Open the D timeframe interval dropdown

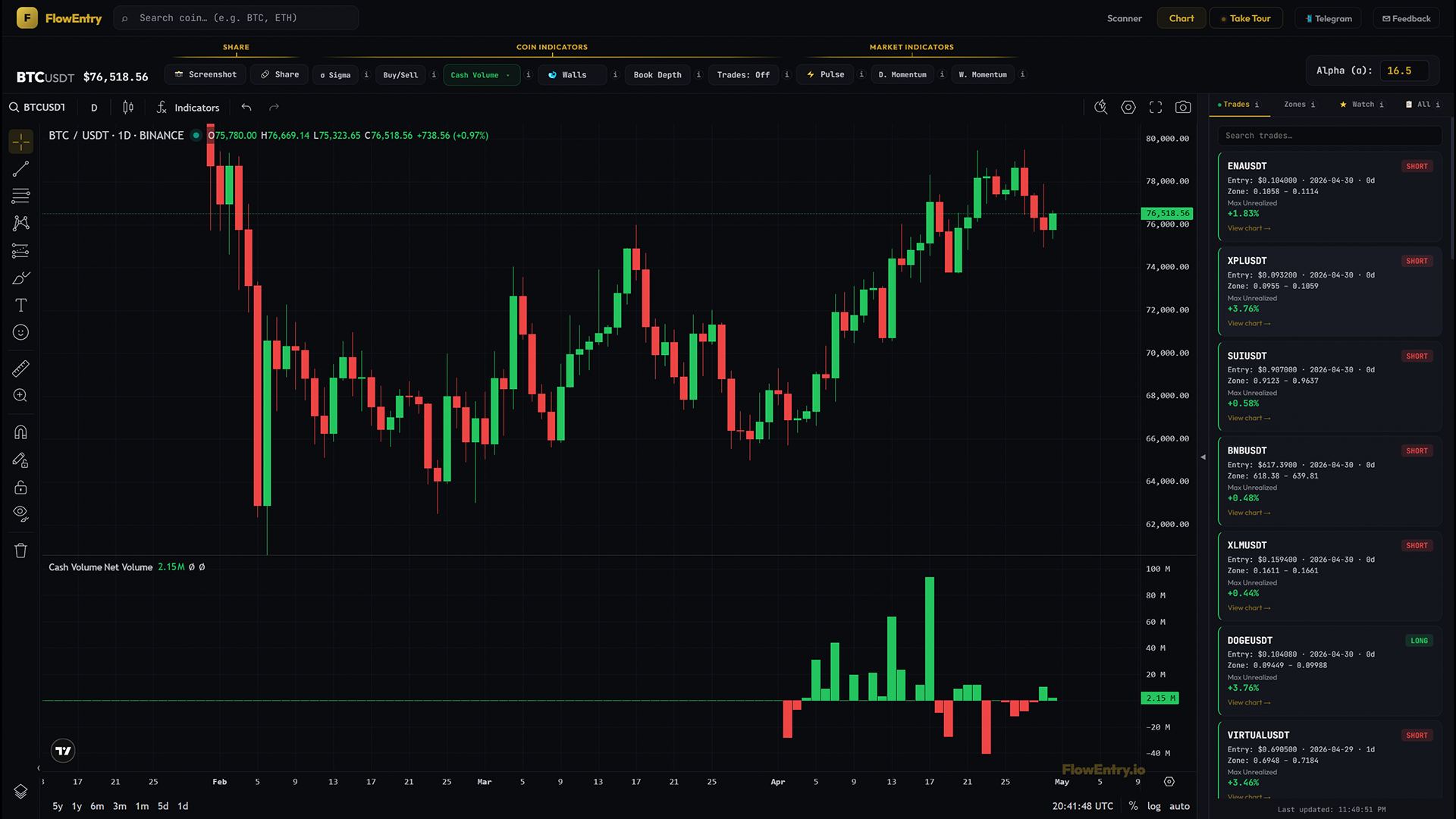94,108
